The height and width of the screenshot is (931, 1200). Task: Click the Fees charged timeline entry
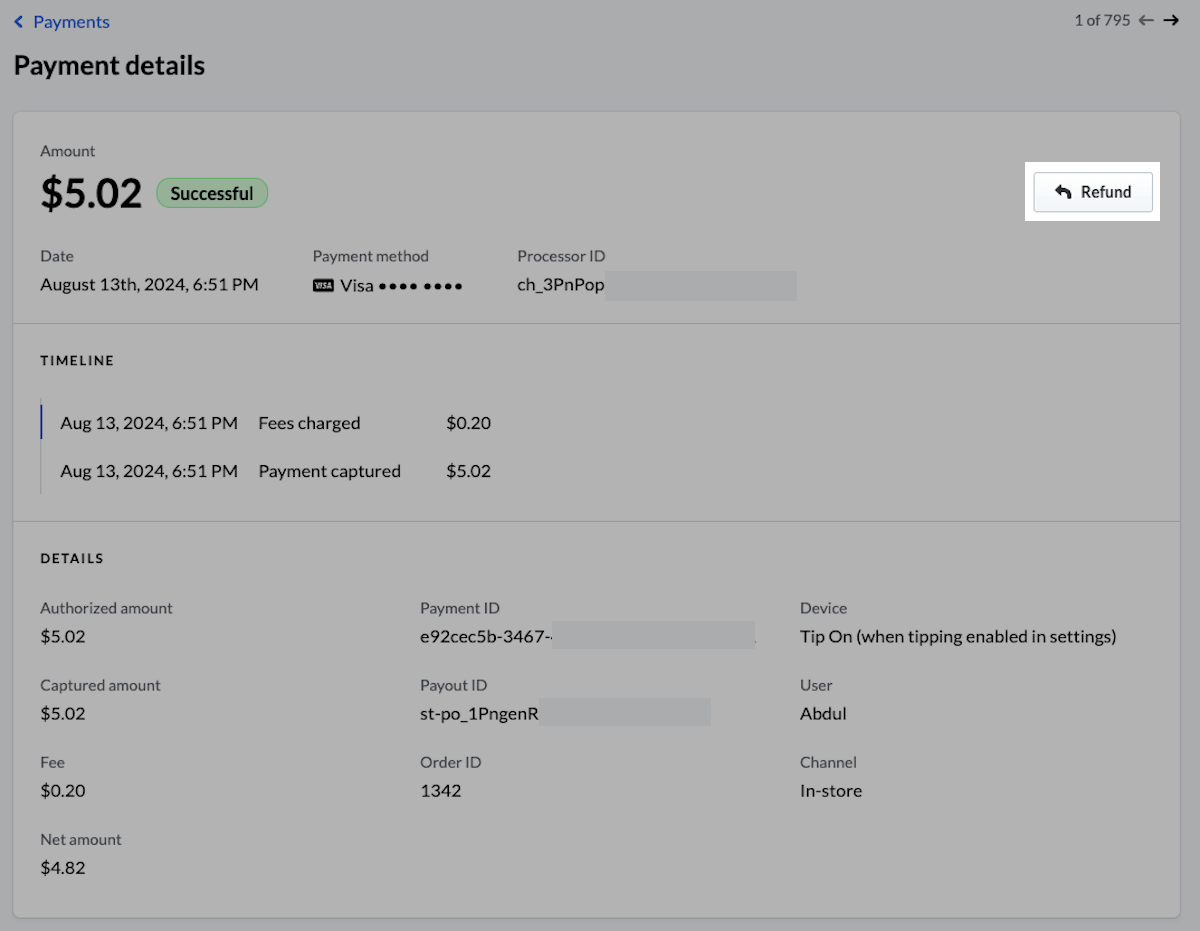(x=309, y=422)
